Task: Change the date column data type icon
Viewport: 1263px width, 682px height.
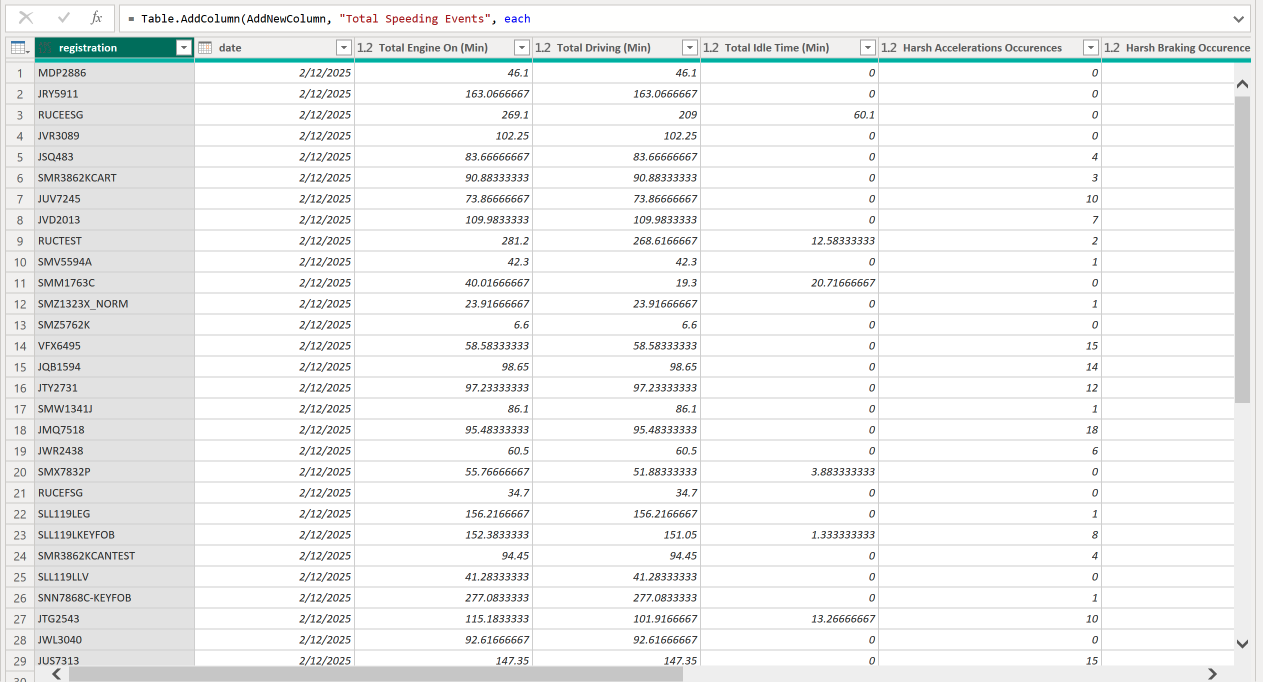Action: pyautogui.click(x=205, y=48)
